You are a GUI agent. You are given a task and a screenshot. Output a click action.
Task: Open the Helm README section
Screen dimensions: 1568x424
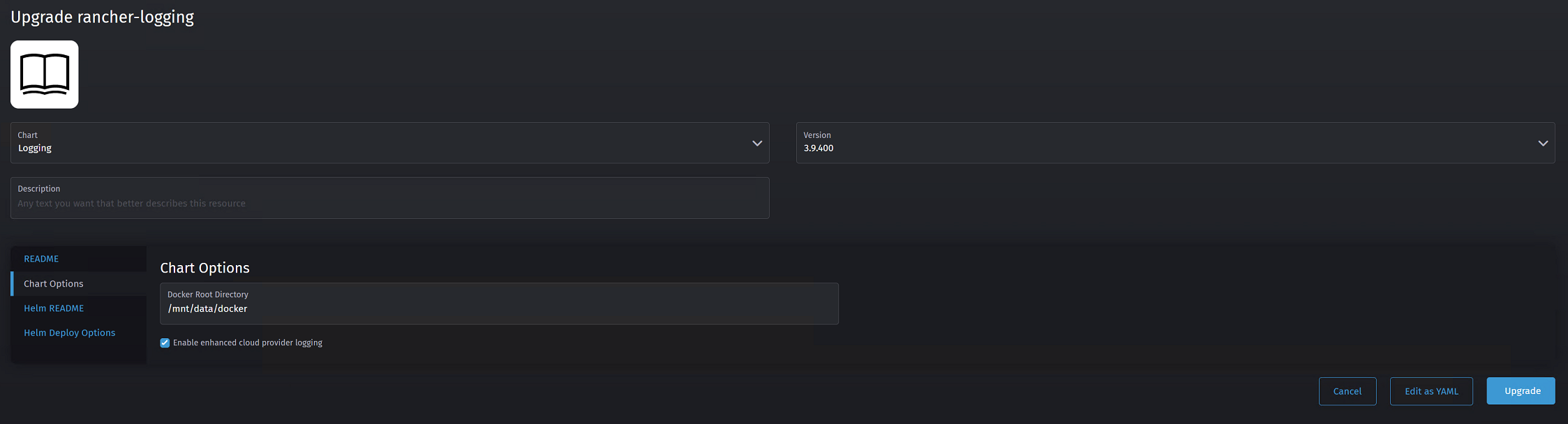(54, 308)
